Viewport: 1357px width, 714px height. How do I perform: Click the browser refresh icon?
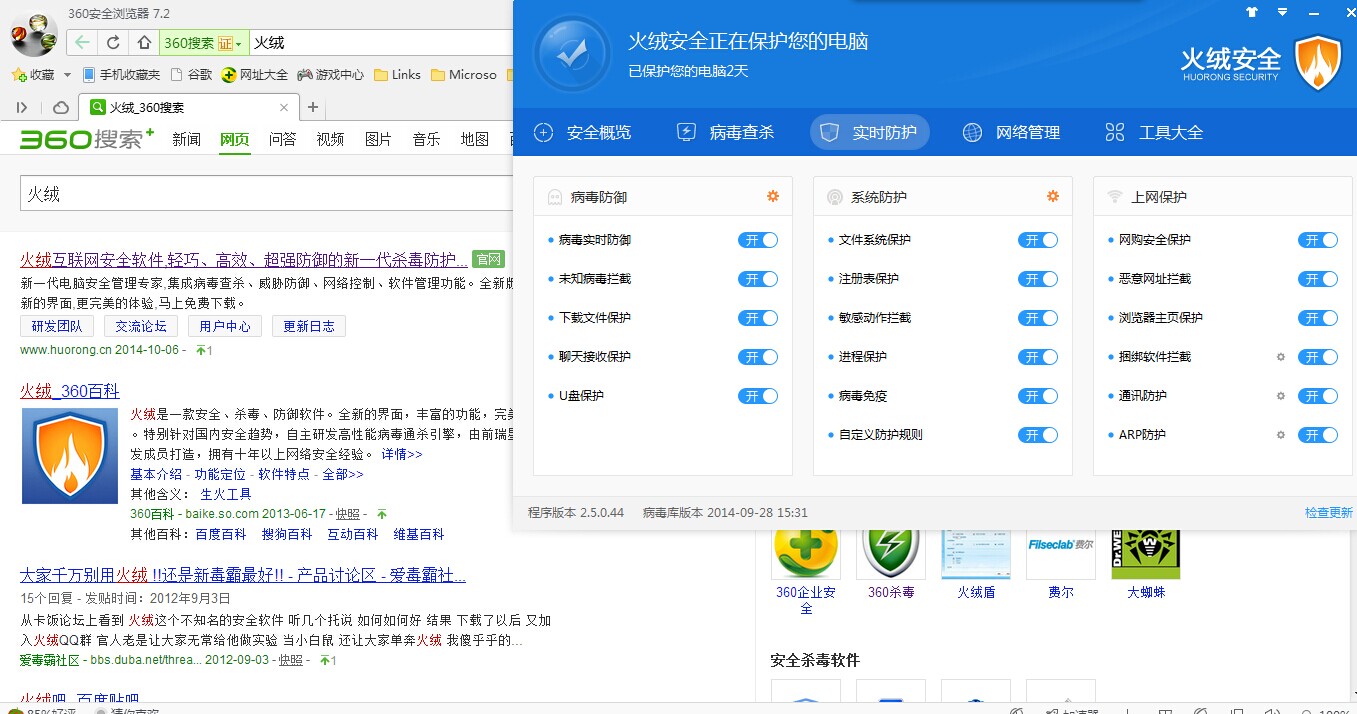[x=113, y=43]
